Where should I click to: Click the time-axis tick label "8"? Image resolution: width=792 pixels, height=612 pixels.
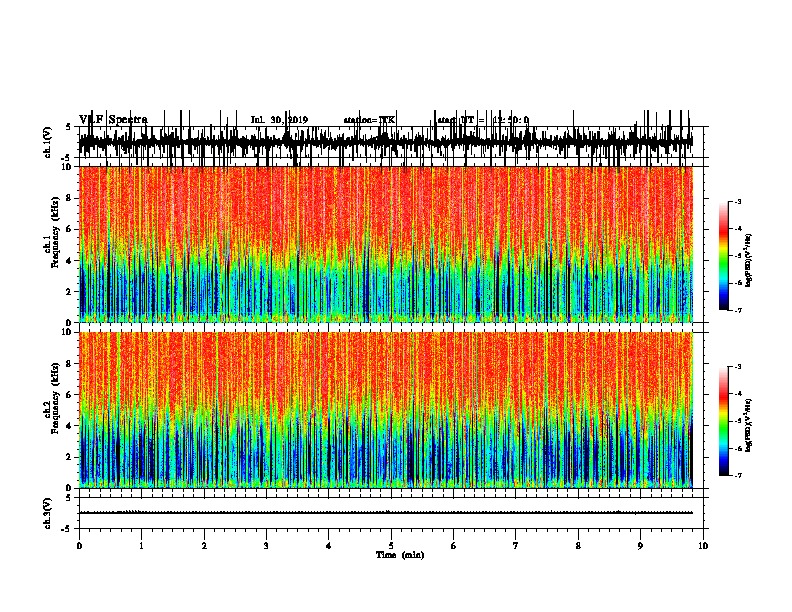578,546
